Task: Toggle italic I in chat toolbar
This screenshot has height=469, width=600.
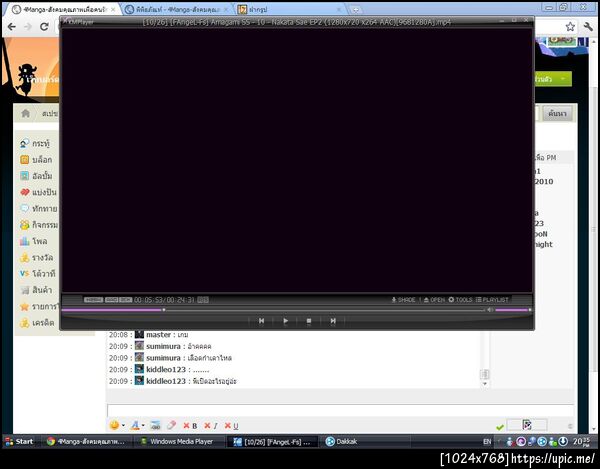Action: click(211, 426)
